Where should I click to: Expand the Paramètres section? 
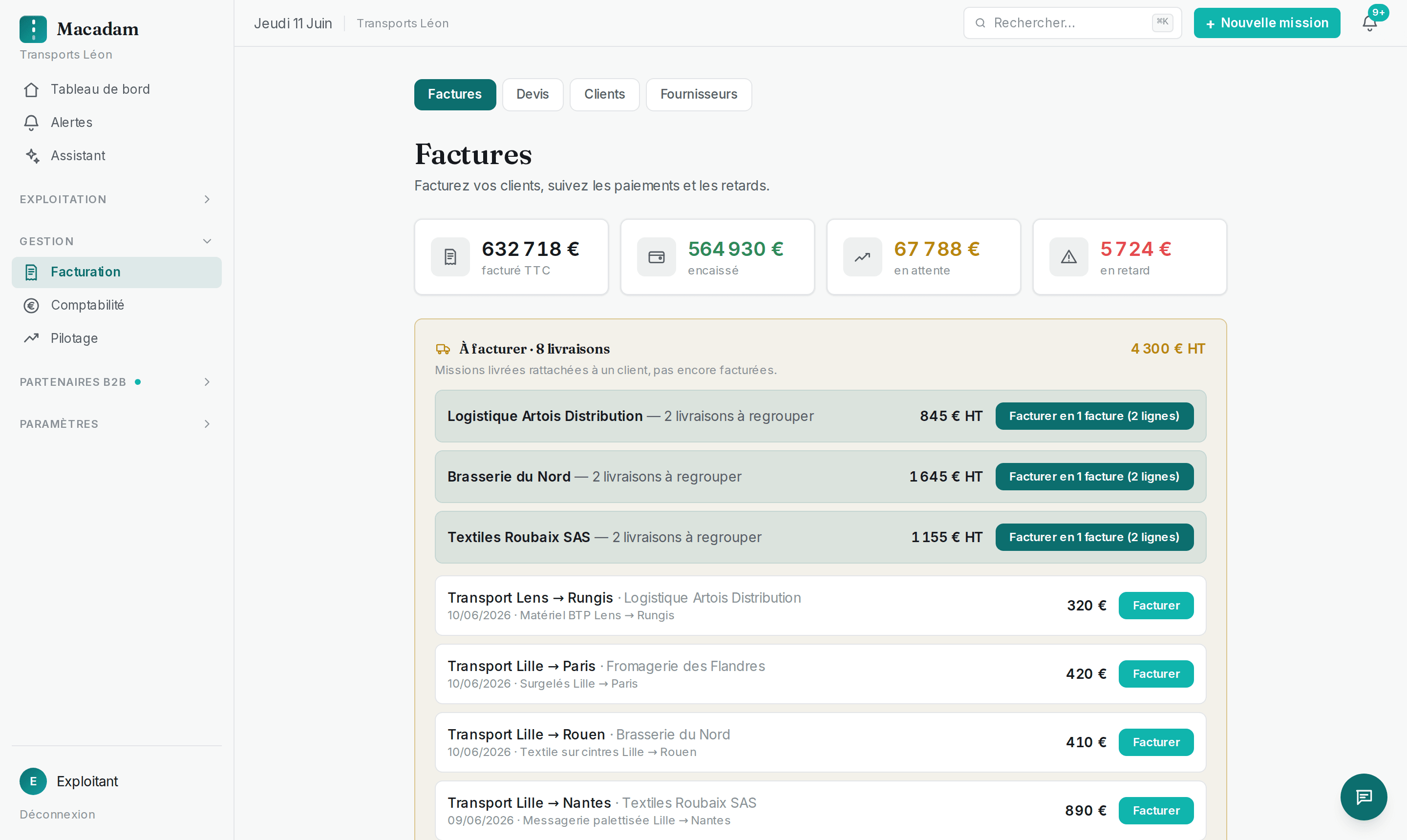pos(116,424)
